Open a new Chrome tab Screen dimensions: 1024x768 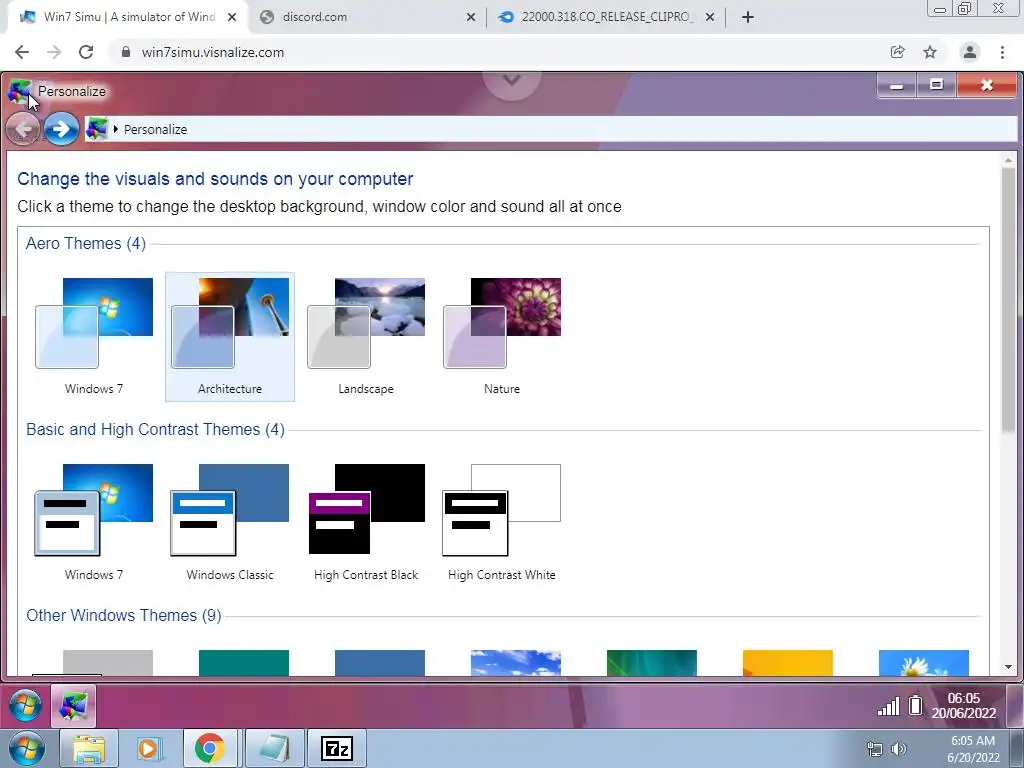[748, 17]
